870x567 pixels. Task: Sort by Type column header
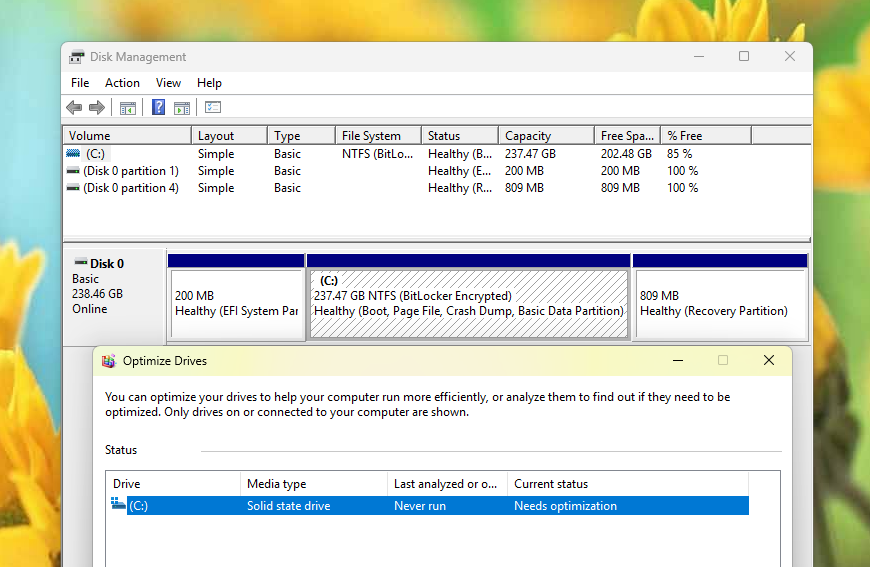302,136
